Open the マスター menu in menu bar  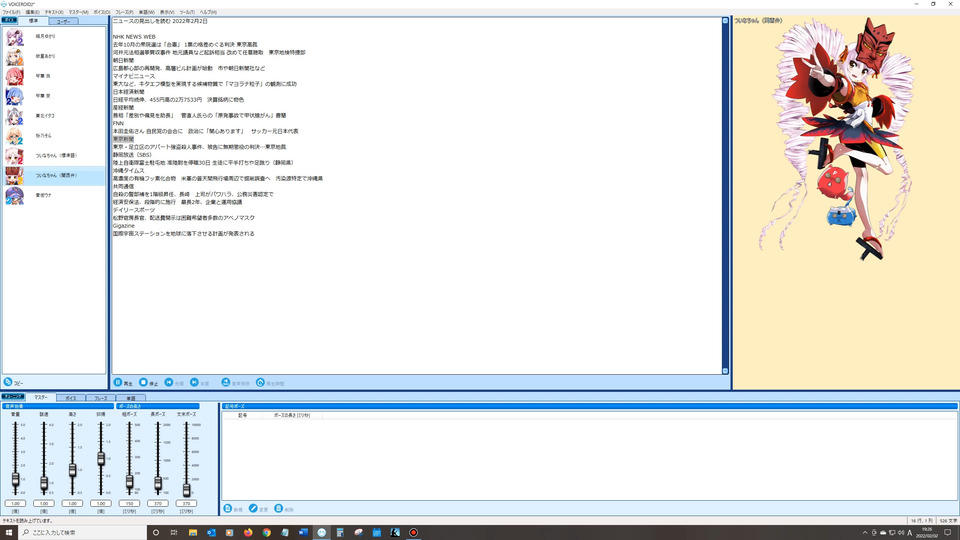pyautogui.click(x=78, y=12)
